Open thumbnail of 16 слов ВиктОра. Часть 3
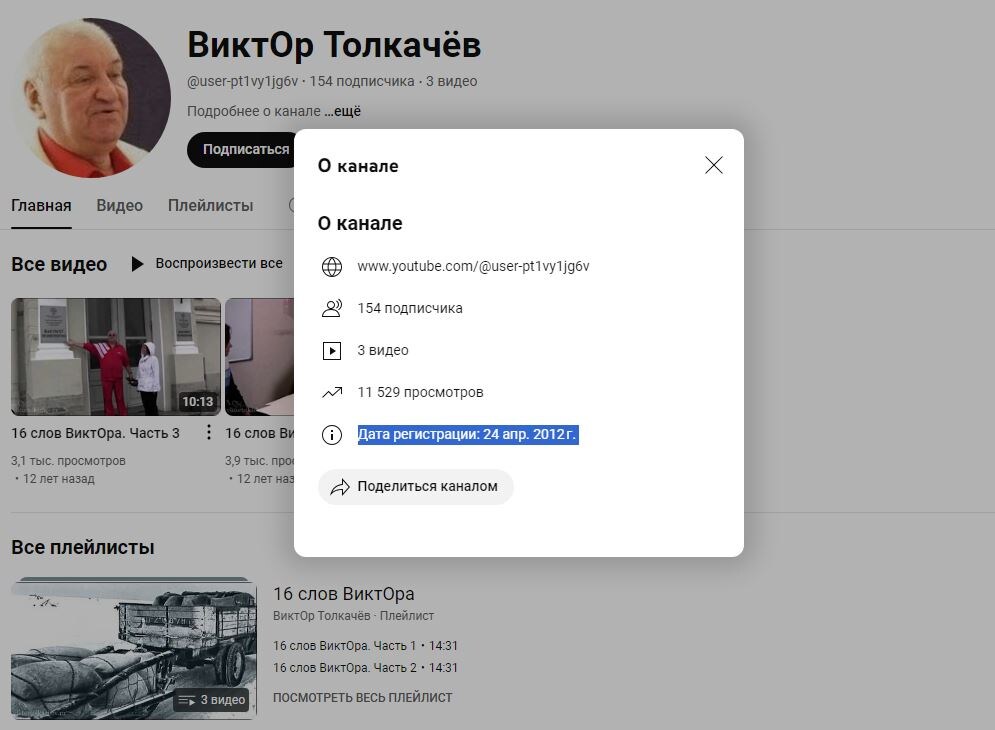 (116, 357)
